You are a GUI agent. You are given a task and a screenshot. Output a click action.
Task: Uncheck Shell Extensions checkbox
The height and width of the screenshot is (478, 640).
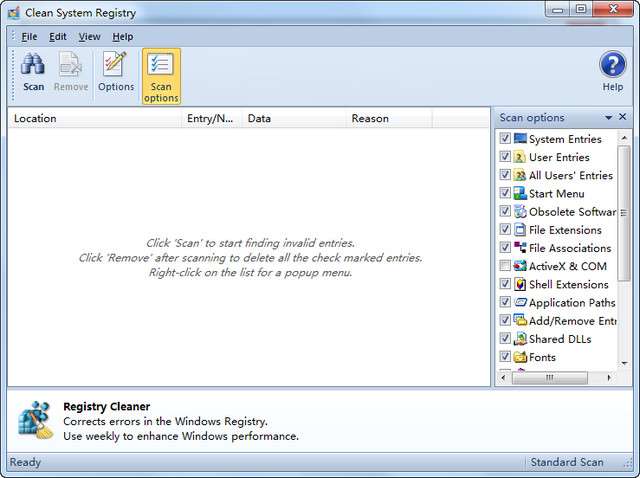(x=505, y=284)
